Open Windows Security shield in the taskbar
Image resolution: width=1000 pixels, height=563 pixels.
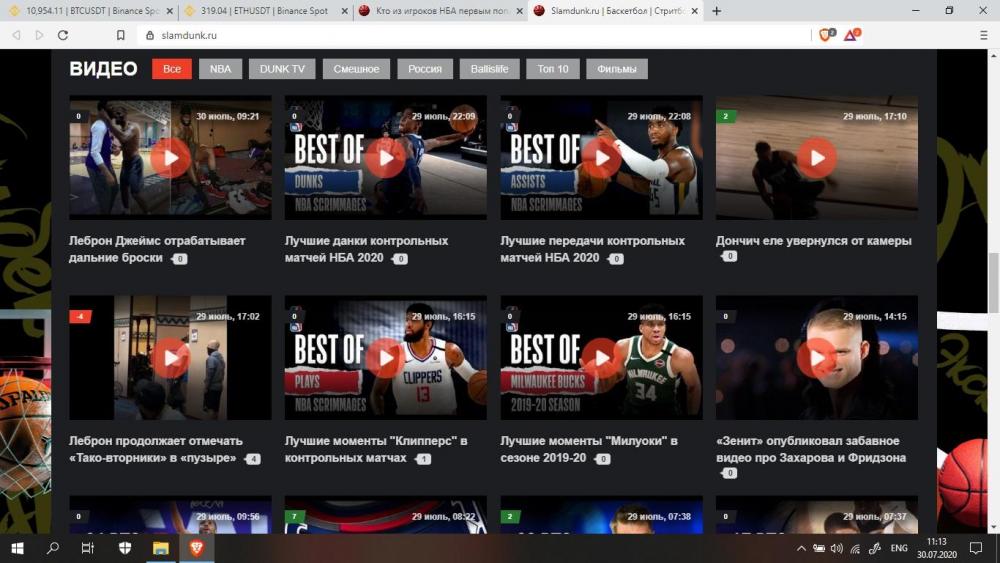click(125, 548)
